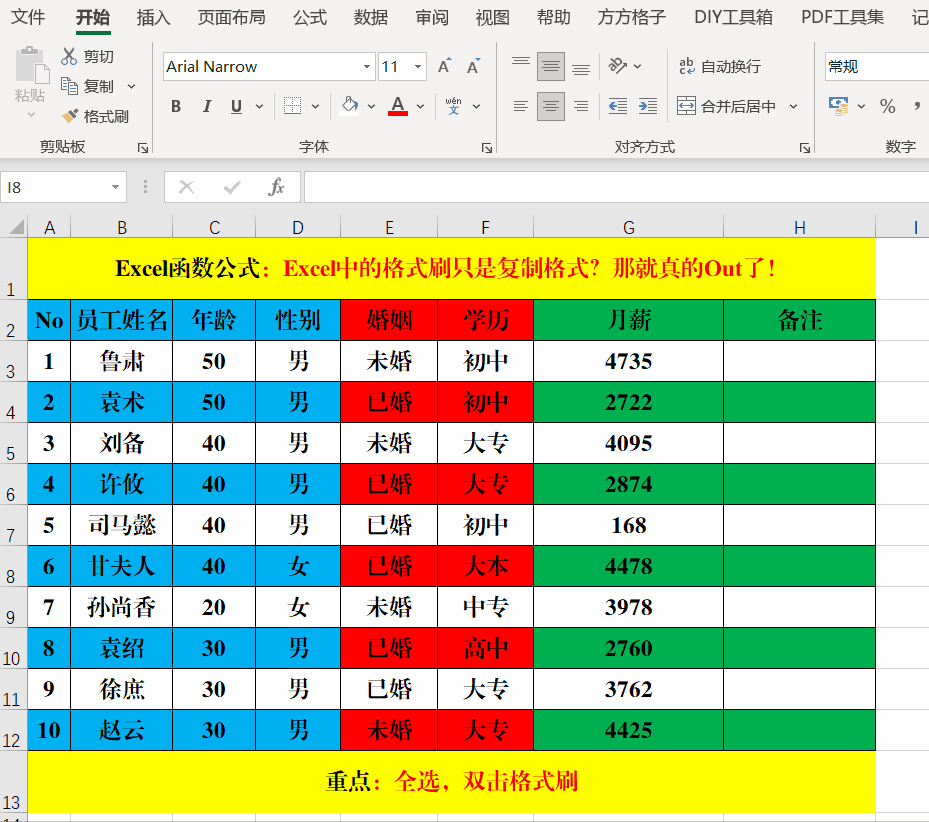Apply percent style format
The width and height of the screenshot is (929, 822).
pos(887,106)
